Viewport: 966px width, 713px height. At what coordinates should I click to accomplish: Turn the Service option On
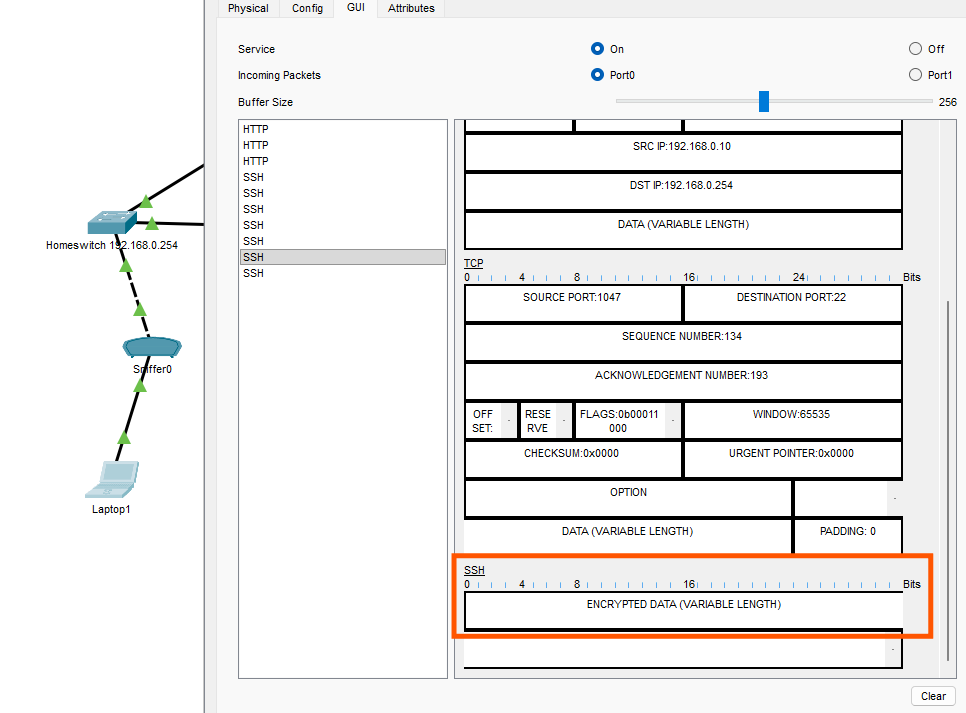tap(597, 49)
